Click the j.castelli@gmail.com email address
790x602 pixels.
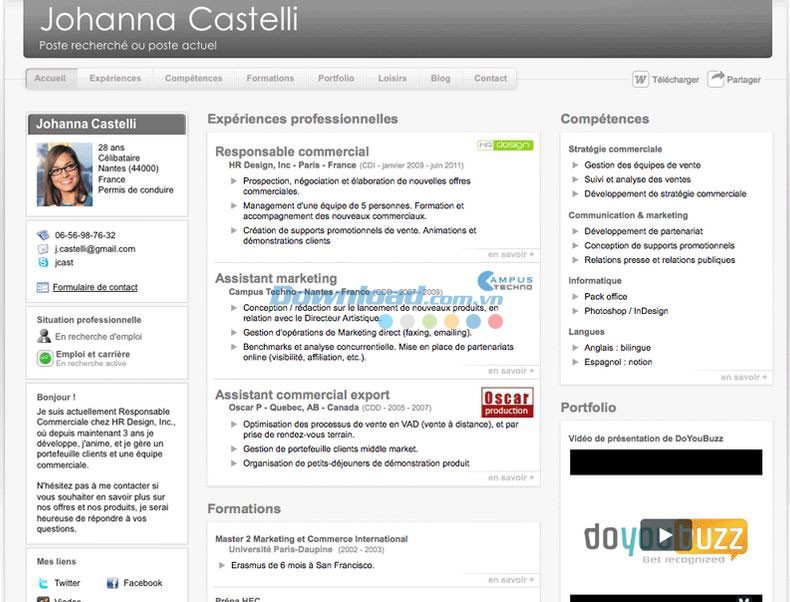[x=95, y=249]
